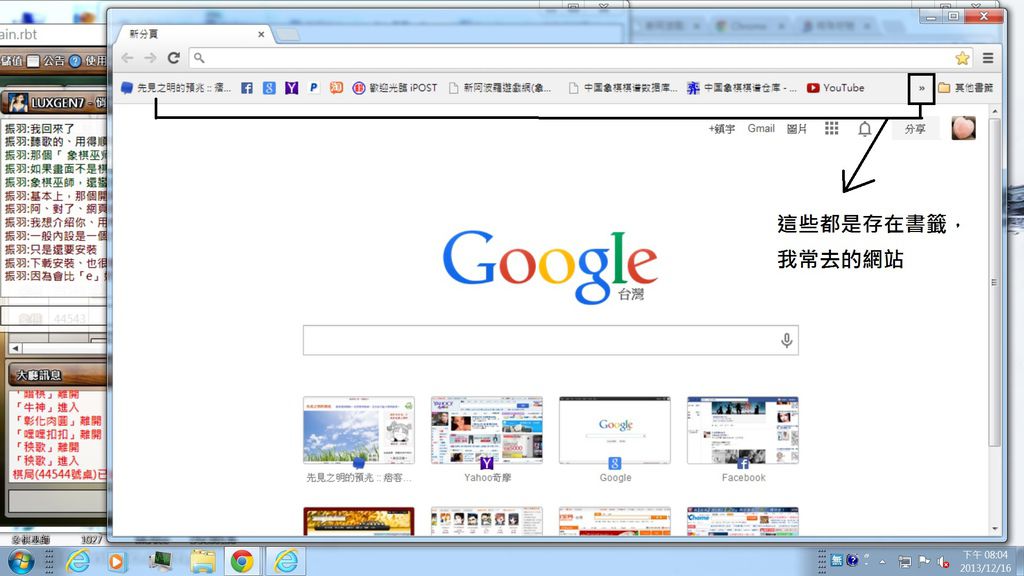Open the Chrome hamburger menu
This screenshot has width=1024, height=576.
(988, 58)
